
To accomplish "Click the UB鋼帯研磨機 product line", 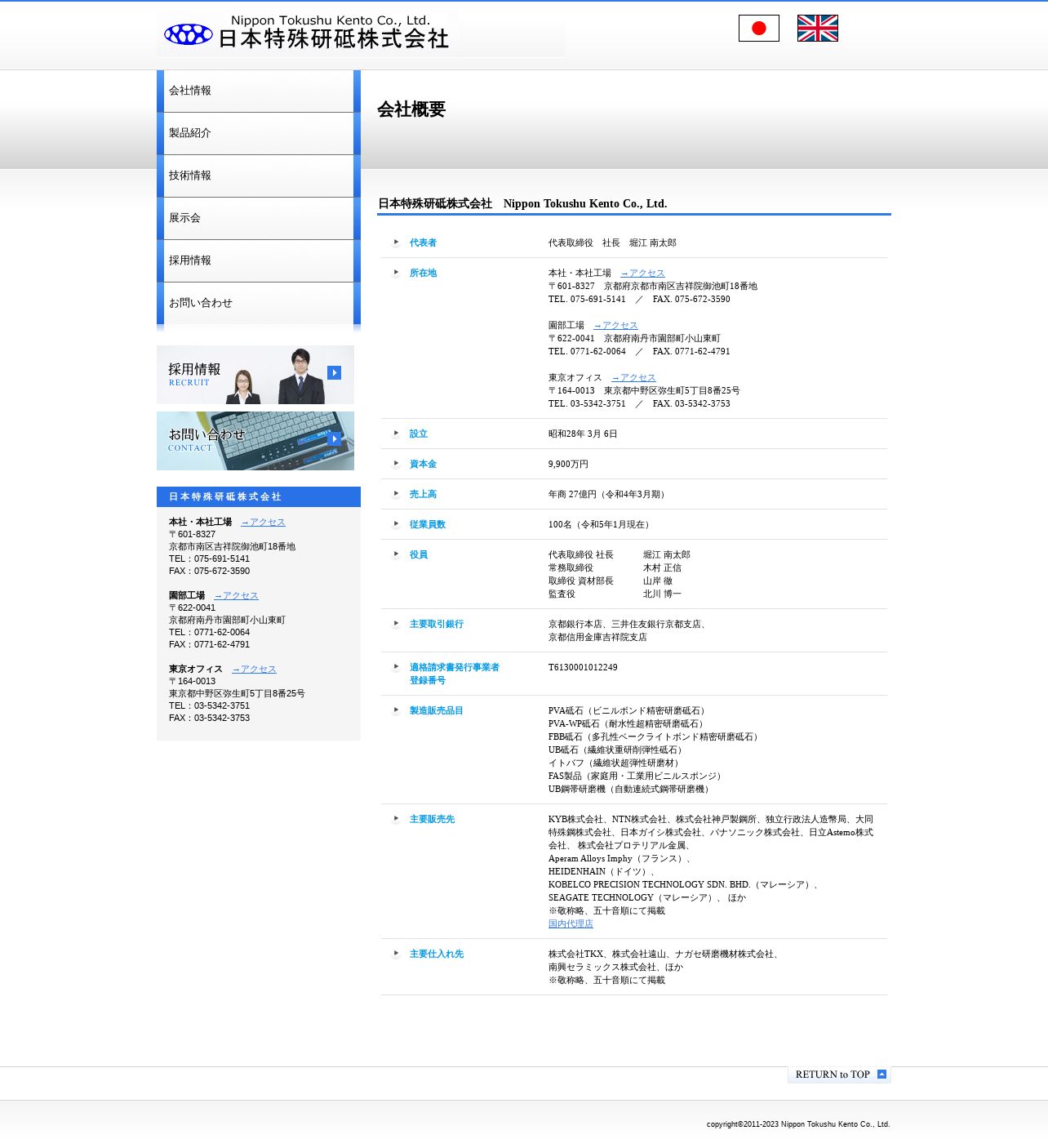I will click(631, 790).
